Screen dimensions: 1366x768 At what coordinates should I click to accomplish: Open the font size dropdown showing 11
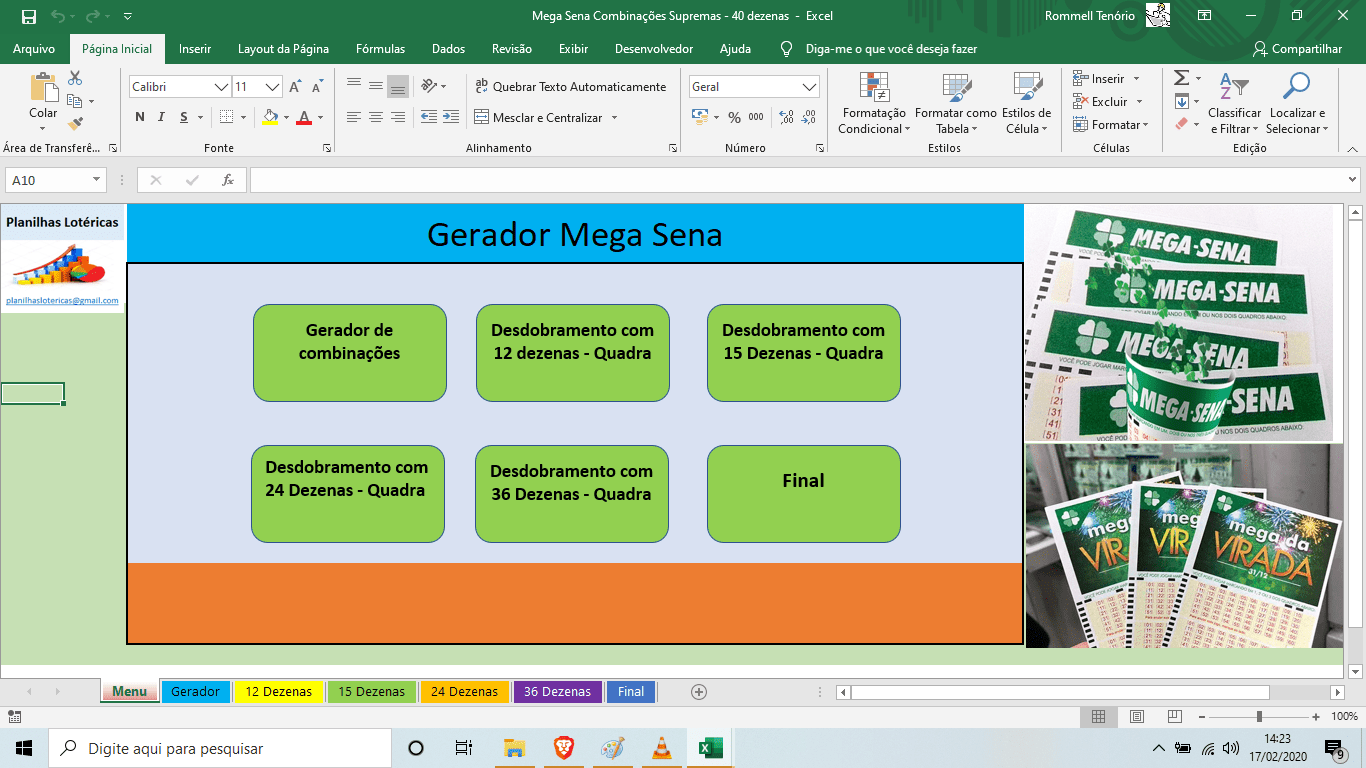272,87
